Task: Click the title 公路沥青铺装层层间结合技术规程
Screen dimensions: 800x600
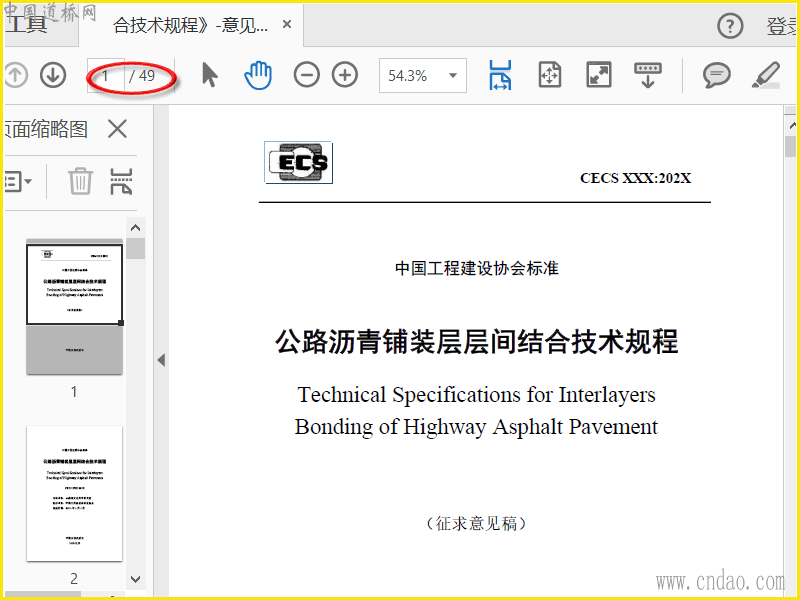Action: (477, 341)
